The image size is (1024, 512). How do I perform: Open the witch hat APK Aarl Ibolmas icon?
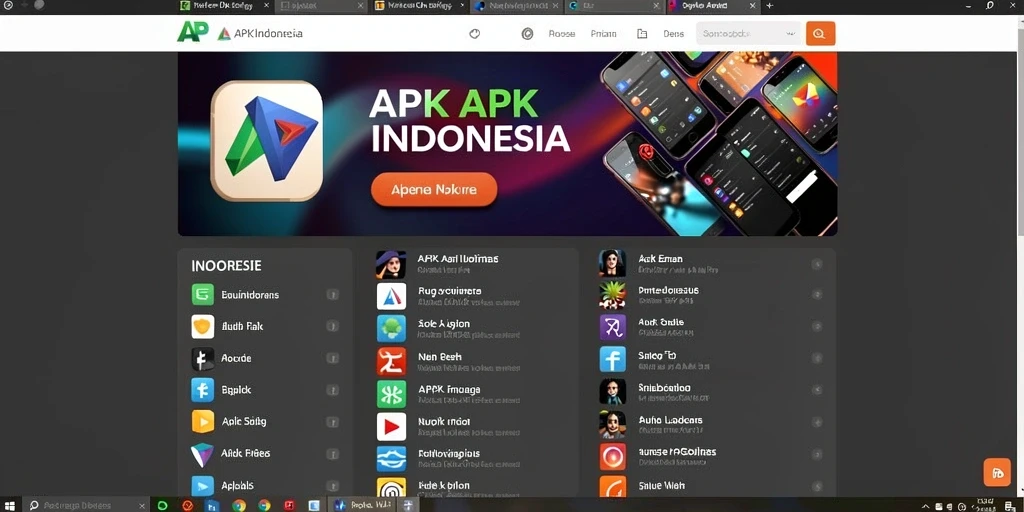tap(391, 264)
